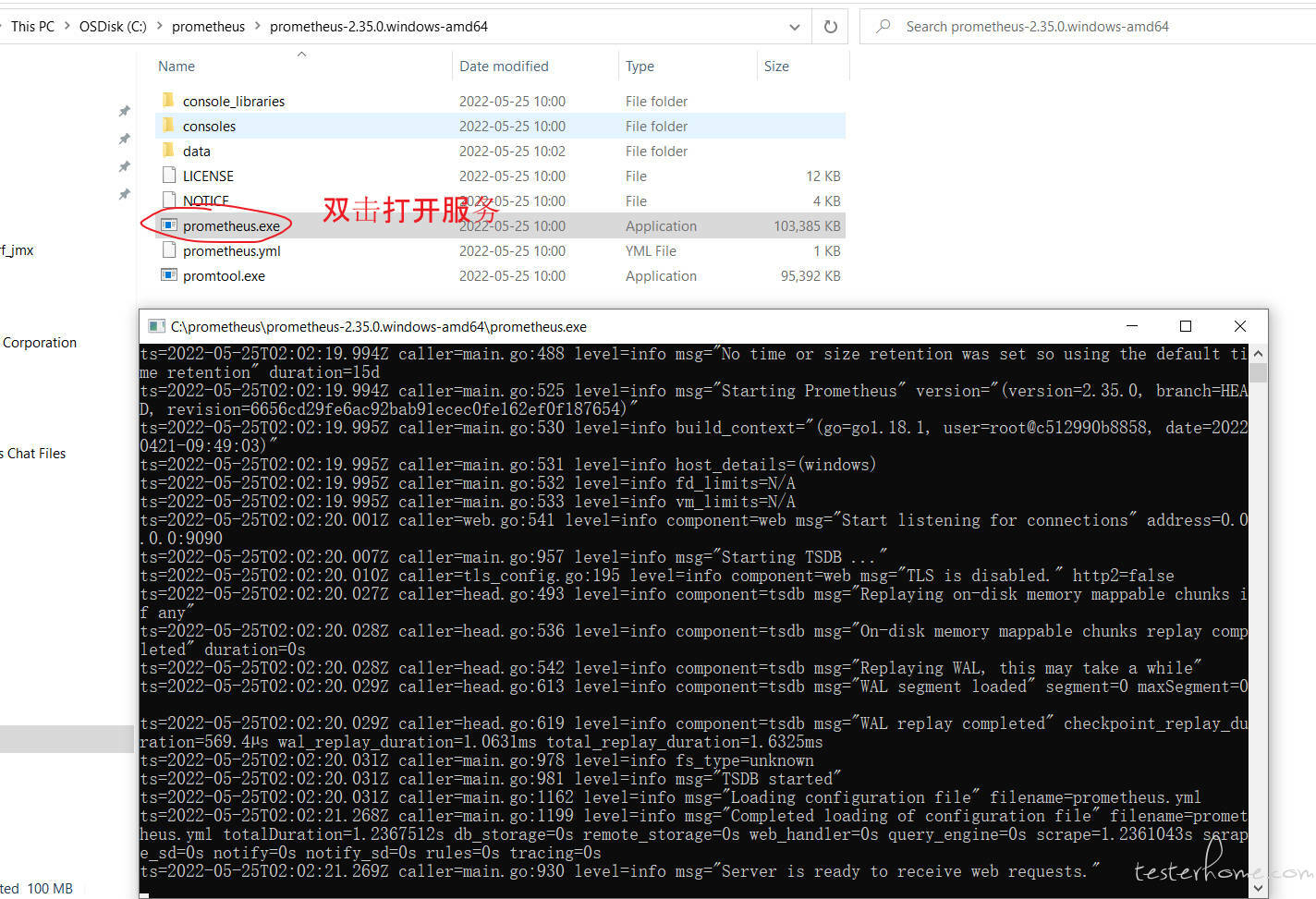Select the consoles folder name
Viewport: 1316px width, 899px height.
(209, 126)
